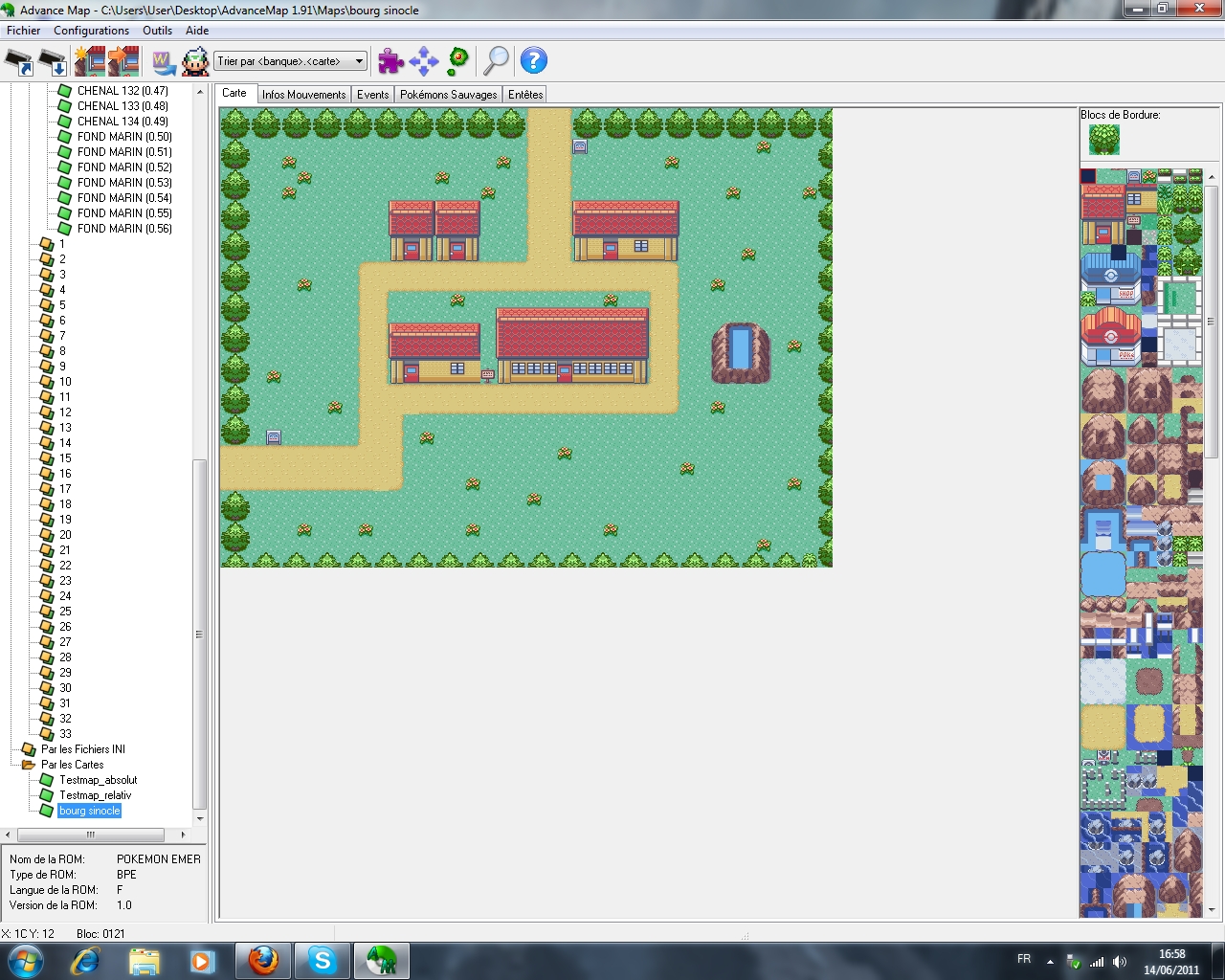Screen dimensions: 1225x980
Task: Click the volume speaker tray icon
Action: point(1120,962)
